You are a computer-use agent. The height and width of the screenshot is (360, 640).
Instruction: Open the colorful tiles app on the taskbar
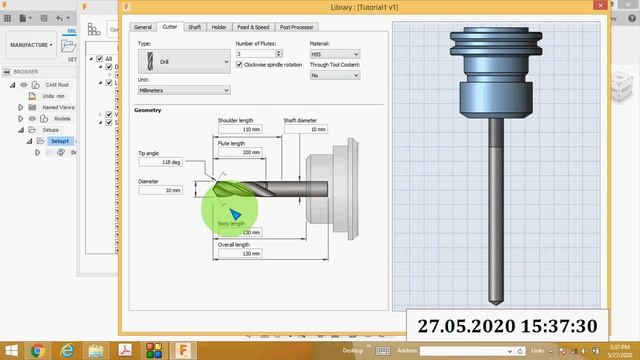154,351
